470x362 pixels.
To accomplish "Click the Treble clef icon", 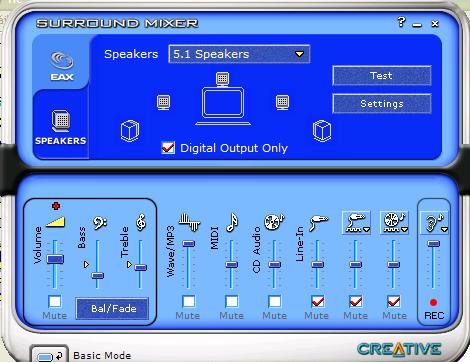I will coord(141,222).
